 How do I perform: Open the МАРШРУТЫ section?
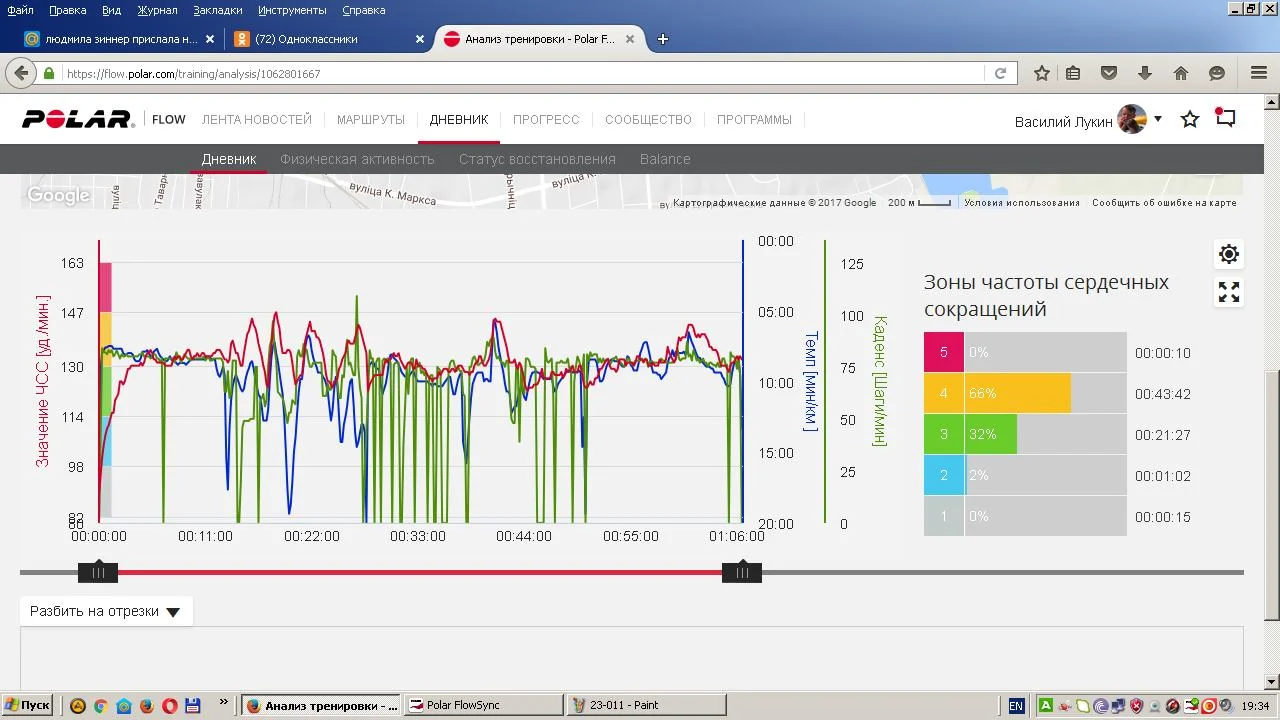[x=371, y=120]
